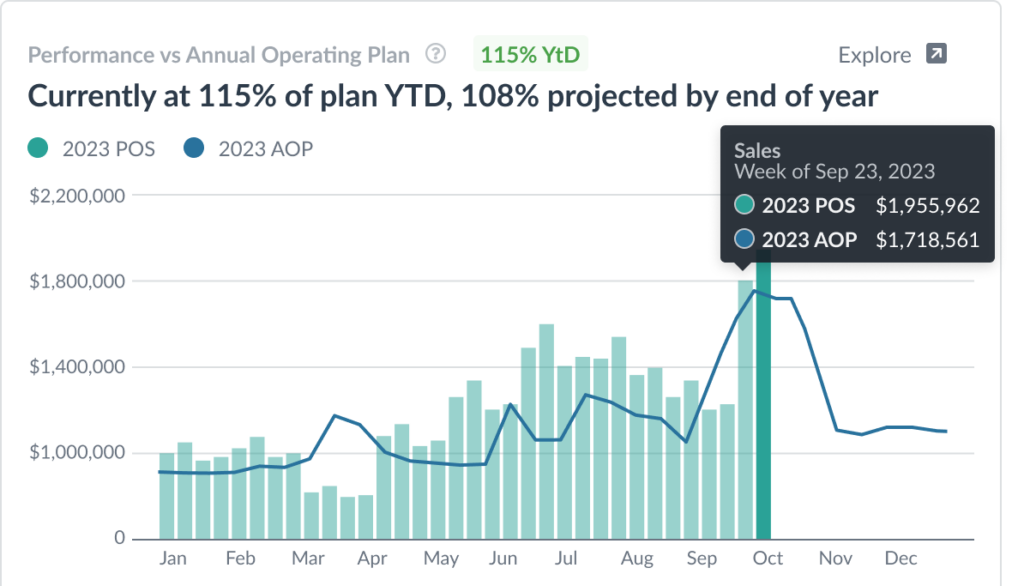The image size is (1024, 586).
Task: Select the teal 2023 POS legend dot
Action: pos(37,148)
